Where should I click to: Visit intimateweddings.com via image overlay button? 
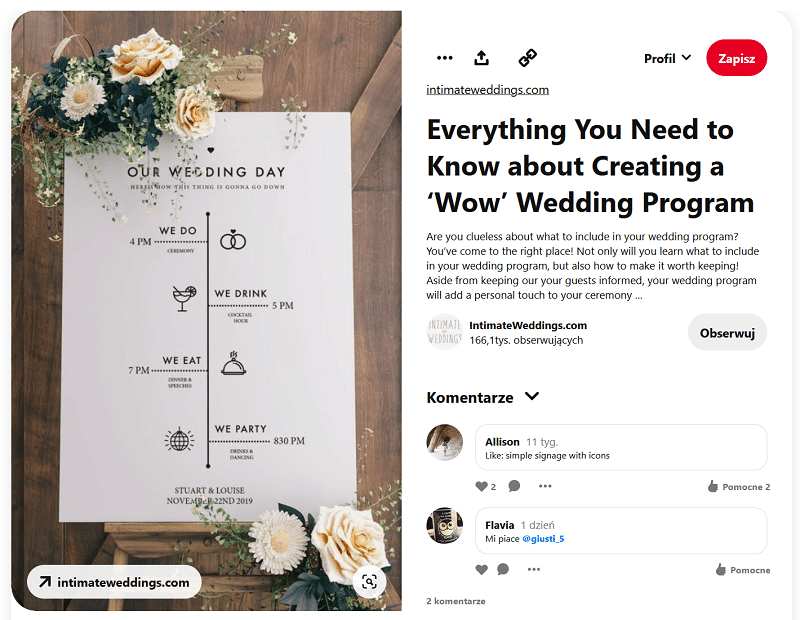click(x=114, y=582)
